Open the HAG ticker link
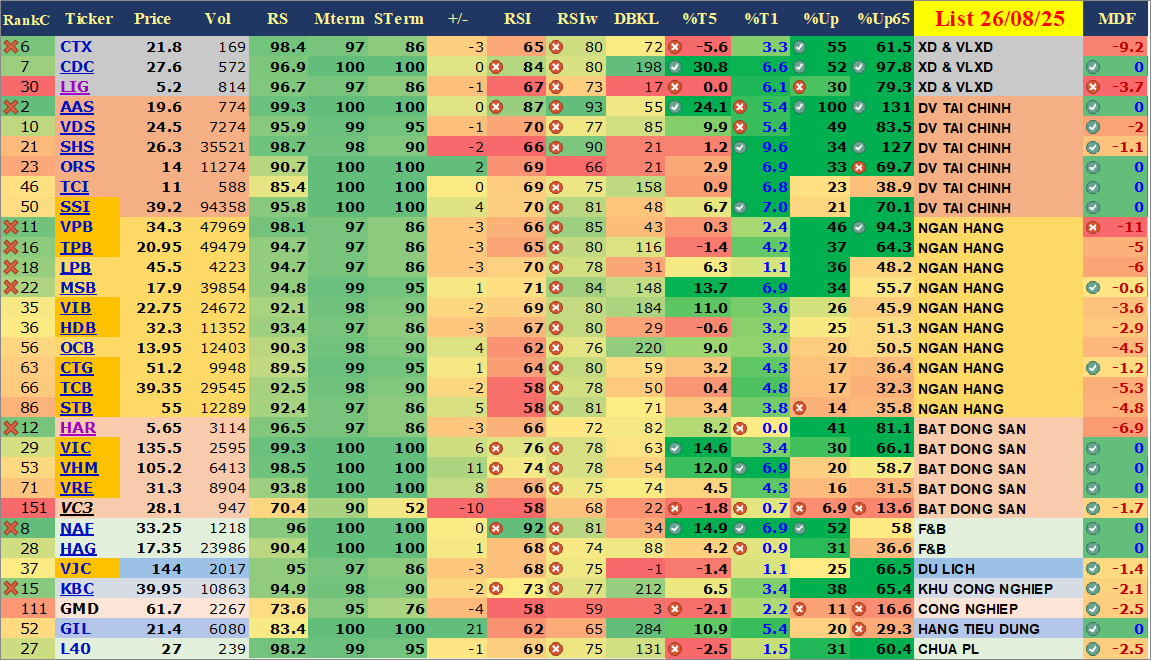Screen dimensions: 1151x660 [x=78, y=548]
